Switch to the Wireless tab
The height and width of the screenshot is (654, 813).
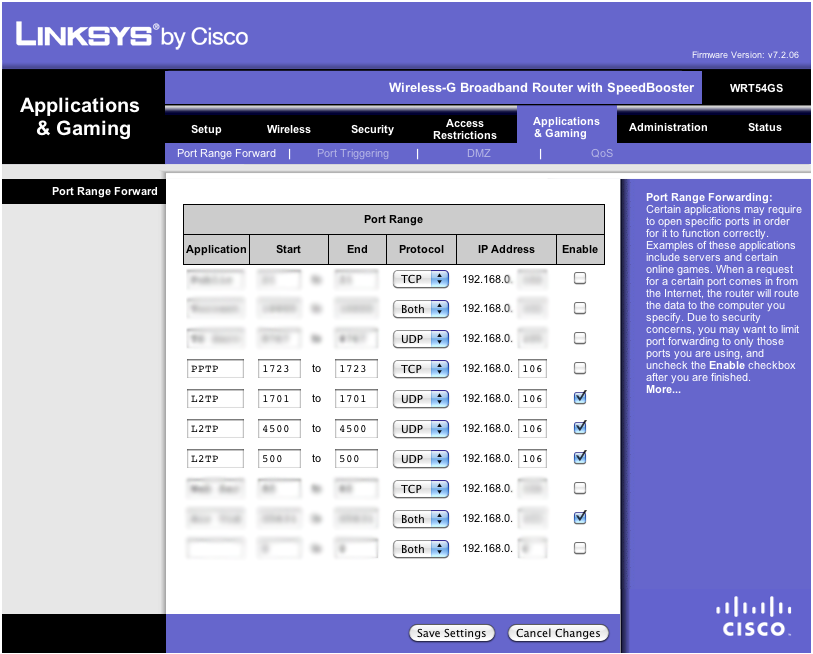click(x=288, y=129)
